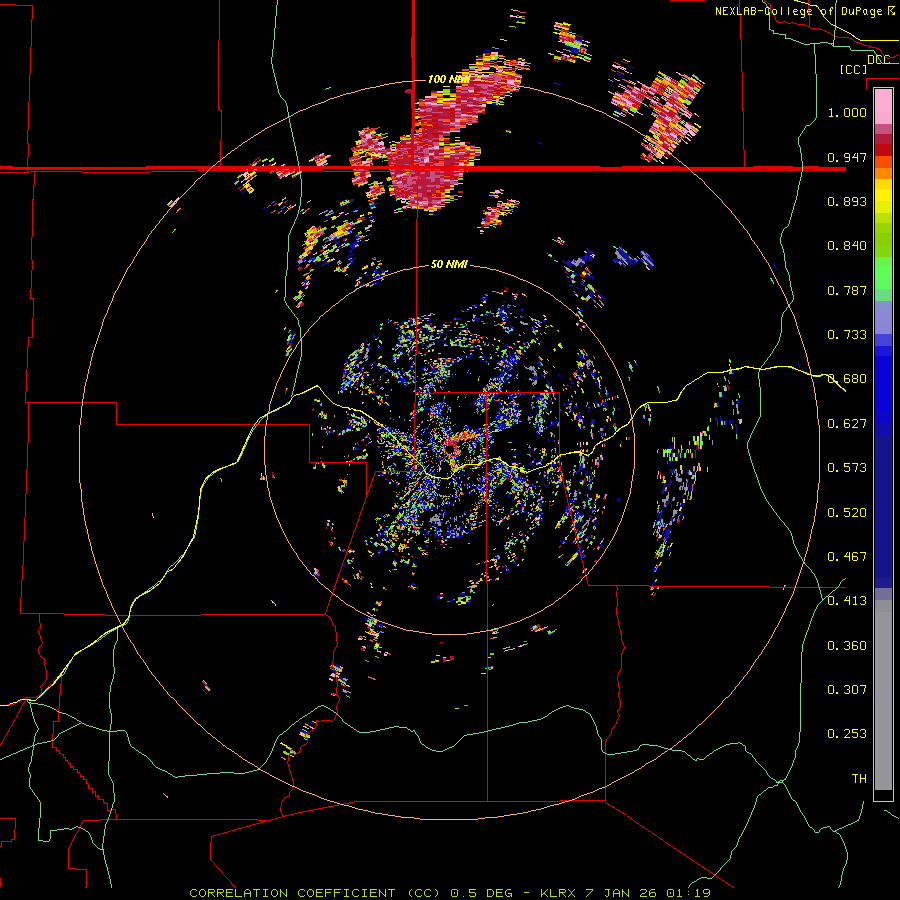Select the 0.947 scale label

click(x=847, y=157)
